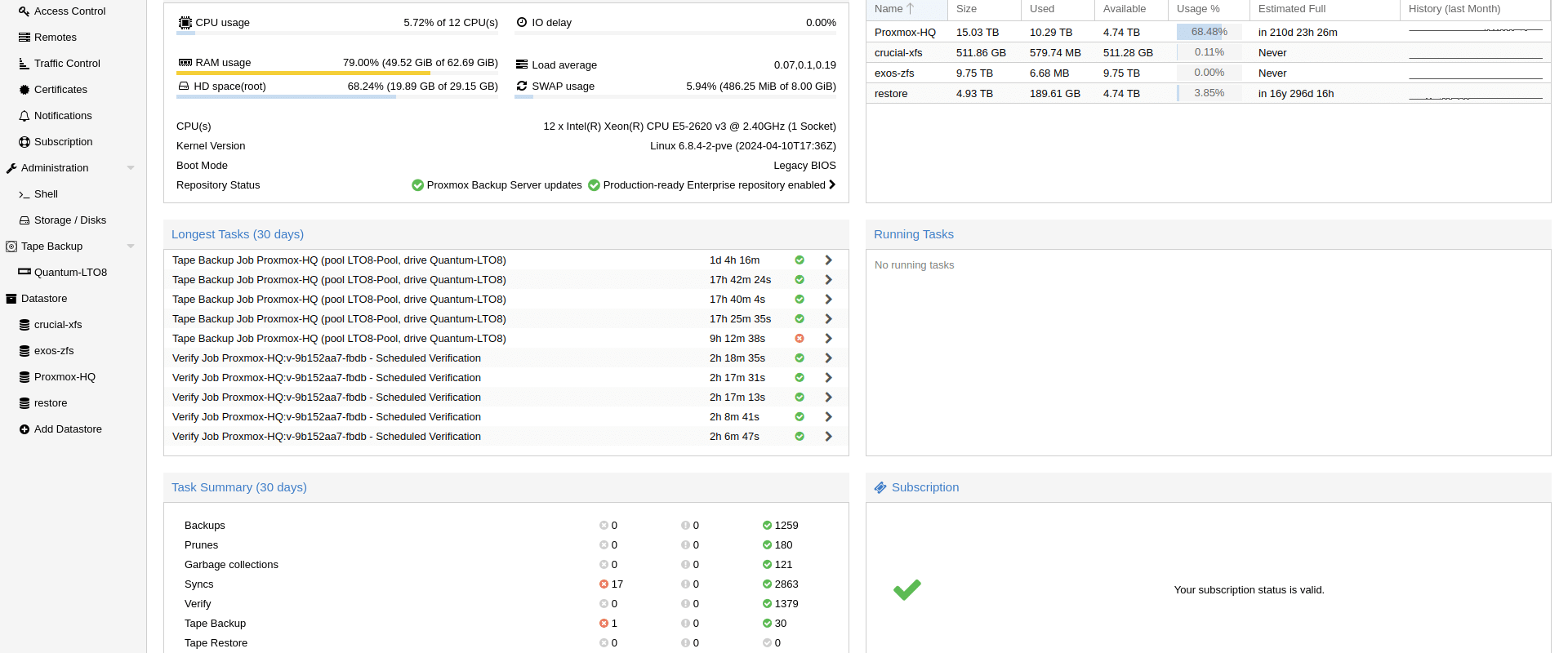Open Notifications settings
1568x653 pixels.
coord(63,116)
